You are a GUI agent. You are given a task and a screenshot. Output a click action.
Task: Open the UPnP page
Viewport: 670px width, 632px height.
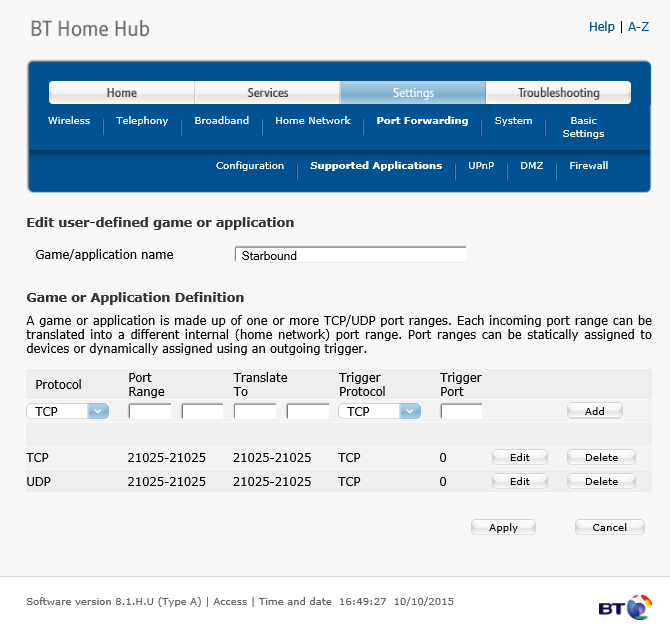click(x=481, y=165)
